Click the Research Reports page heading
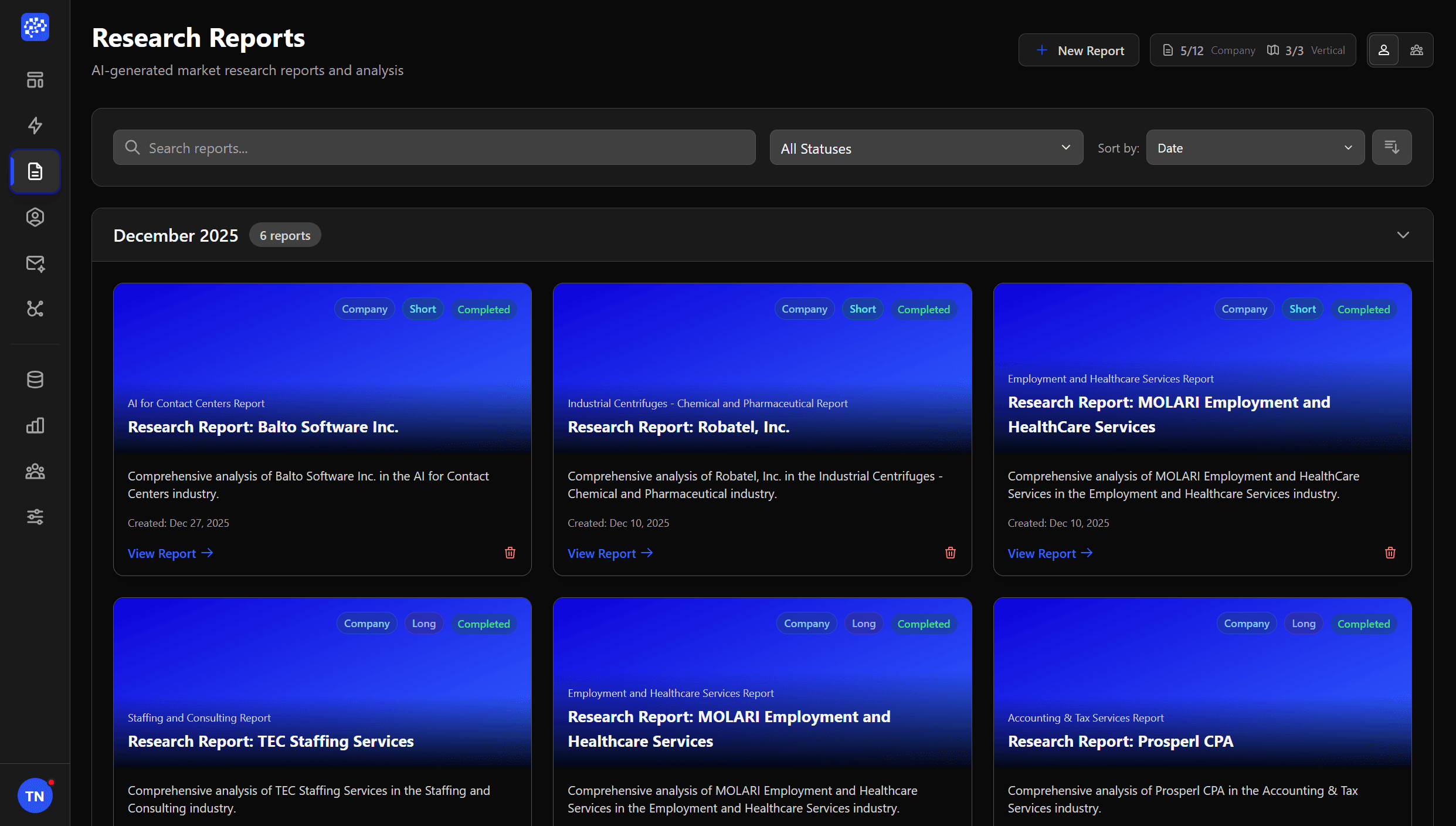 199,38
